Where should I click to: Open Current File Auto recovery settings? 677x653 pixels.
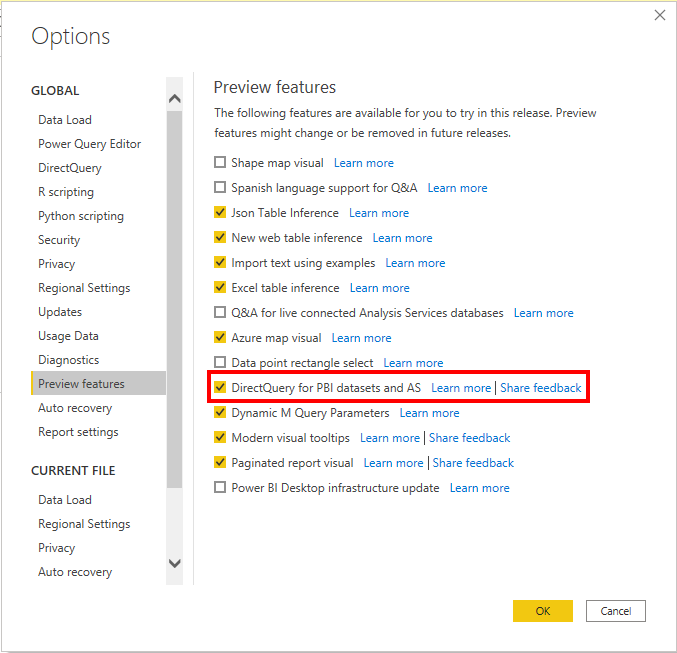click(x=75, y=572)
